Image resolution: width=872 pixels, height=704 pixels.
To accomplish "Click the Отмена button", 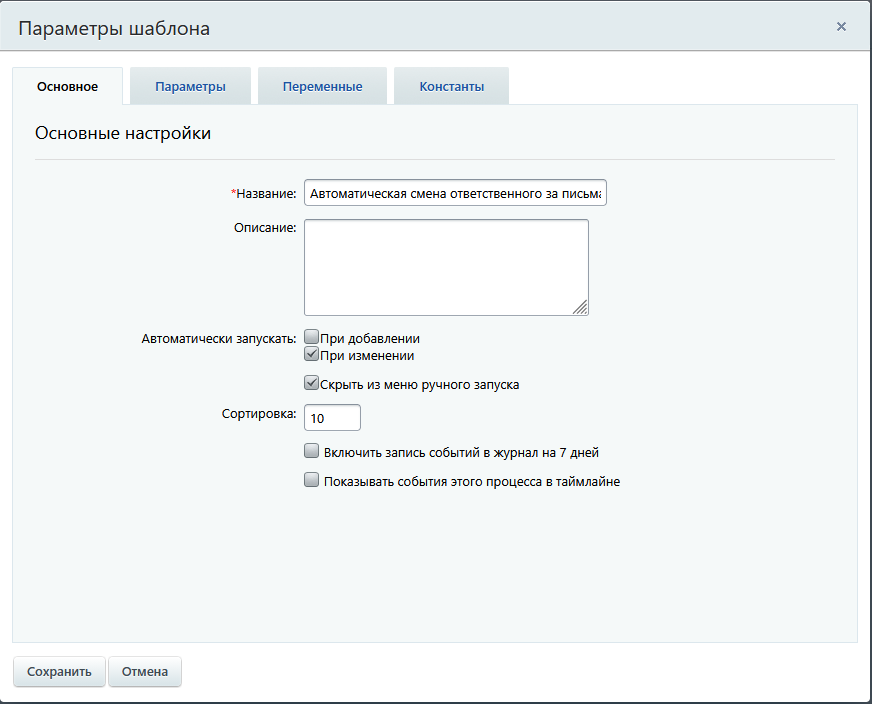I will (x=145, y=672).
